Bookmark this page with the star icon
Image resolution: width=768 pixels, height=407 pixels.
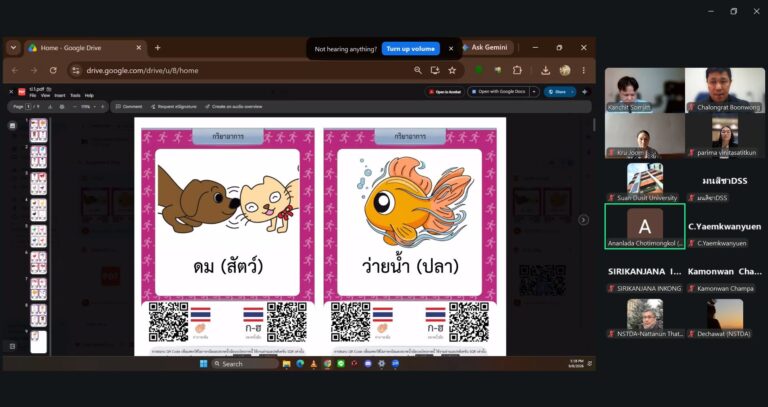[x=452, y=71]
